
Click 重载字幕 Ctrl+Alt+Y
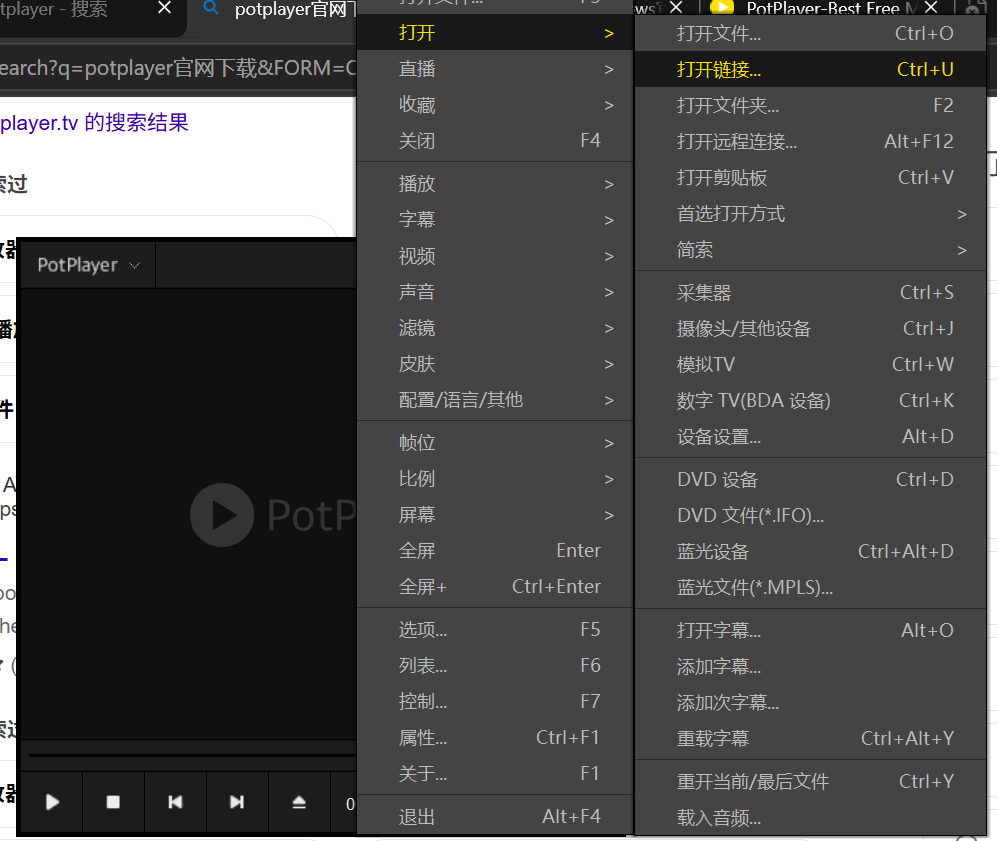click(x=811, y=739)
